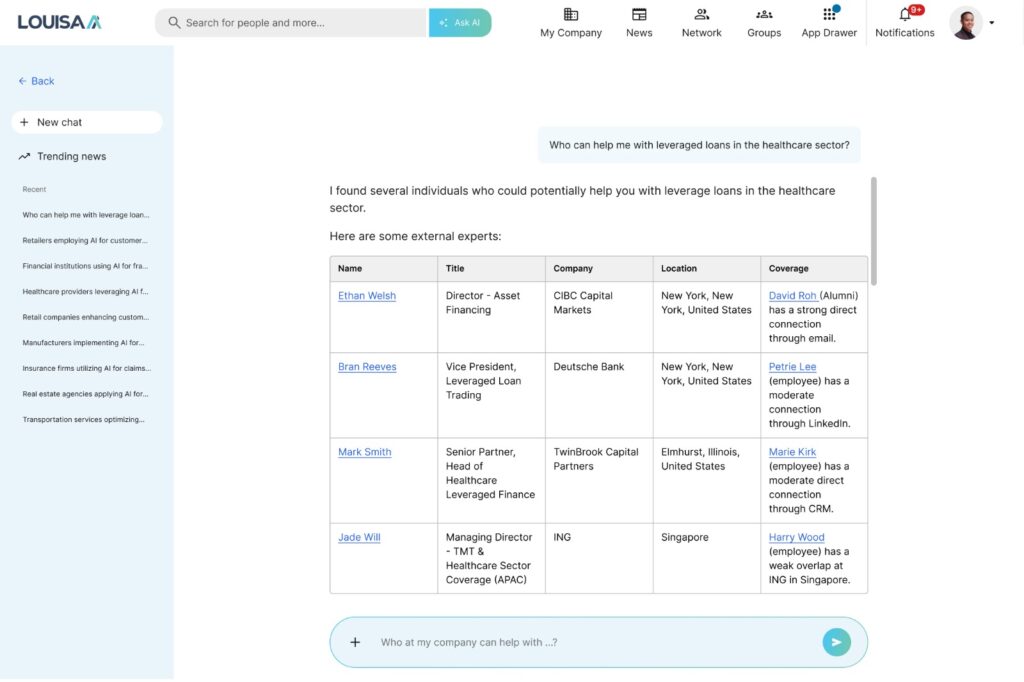This screenshot has width=1024, height=682.
Task: Open the Groups icon
Action: point(764,15)
